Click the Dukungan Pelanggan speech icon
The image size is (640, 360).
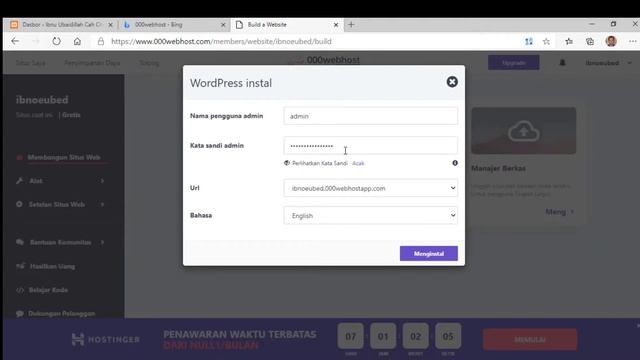pyautogui.click(x=20, y=313)
